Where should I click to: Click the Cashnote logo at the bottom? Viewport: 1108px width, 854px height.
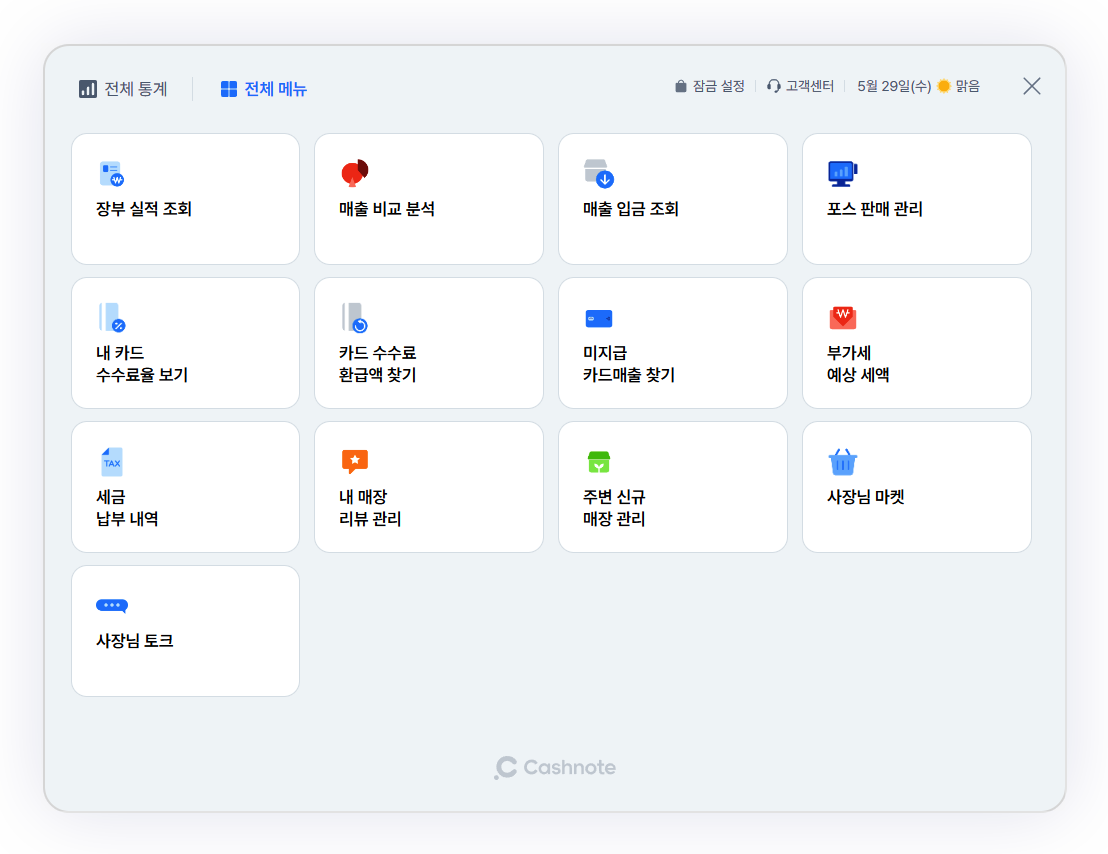(555, 768)
